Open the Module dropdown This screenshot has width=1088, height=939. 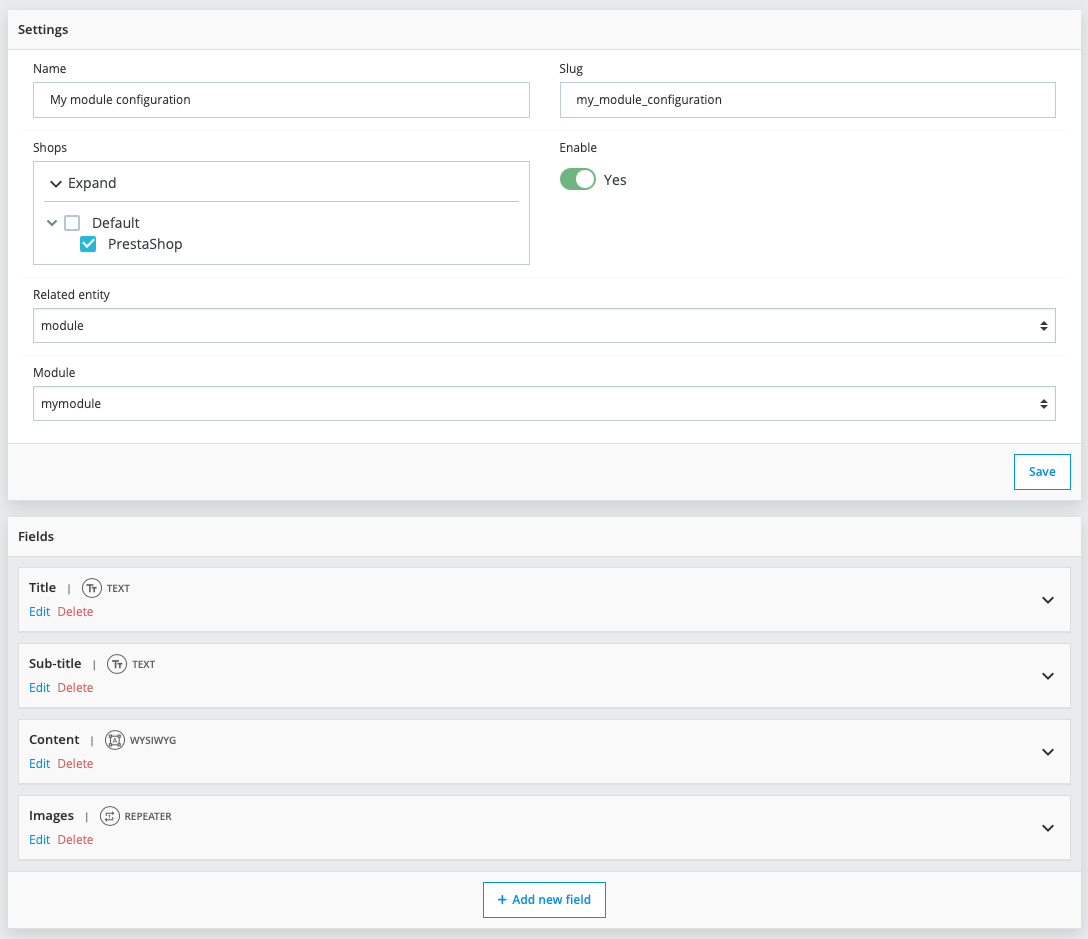click(x=544, y=404)
